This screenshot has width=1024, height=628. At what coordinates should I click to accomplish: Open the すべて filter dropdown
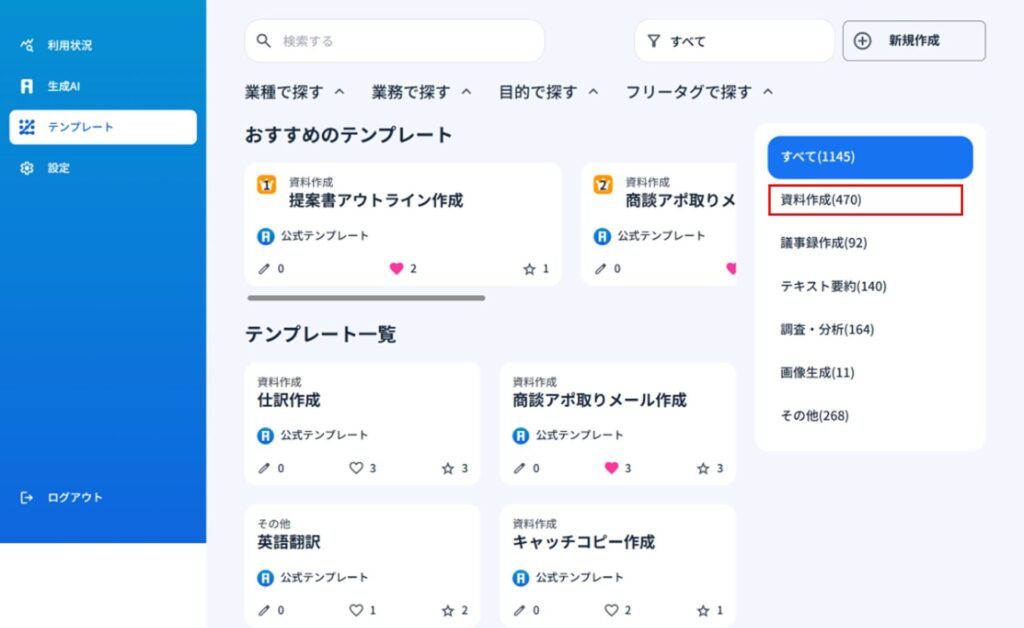click(x=734, y=41)
